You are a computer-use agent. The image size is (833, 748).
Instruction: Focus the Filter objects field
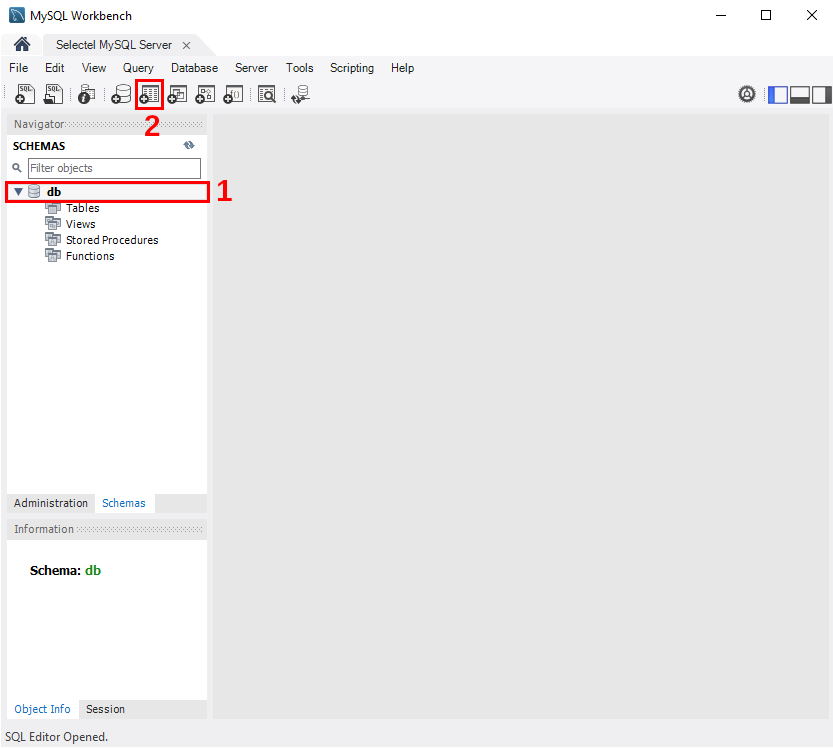tap(114, 168)
